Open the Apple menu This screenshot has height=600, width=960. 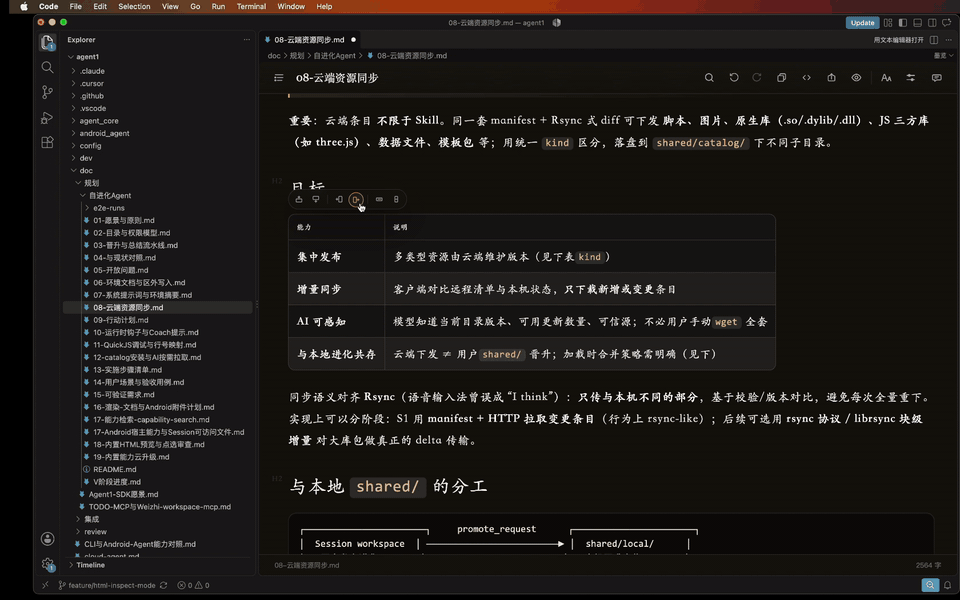tap(24, 6)
